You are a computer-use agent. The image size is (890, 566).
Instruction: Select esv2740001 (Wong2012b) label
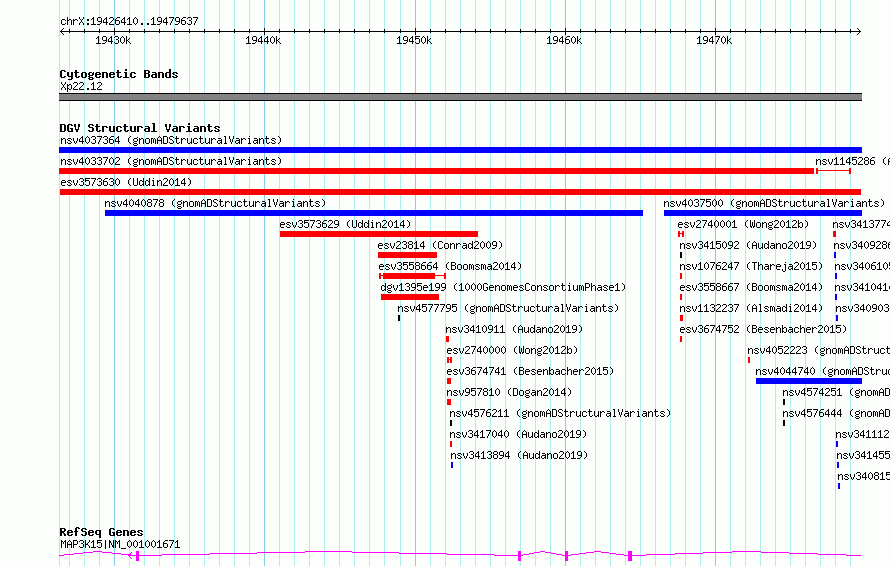click(743, 224)
